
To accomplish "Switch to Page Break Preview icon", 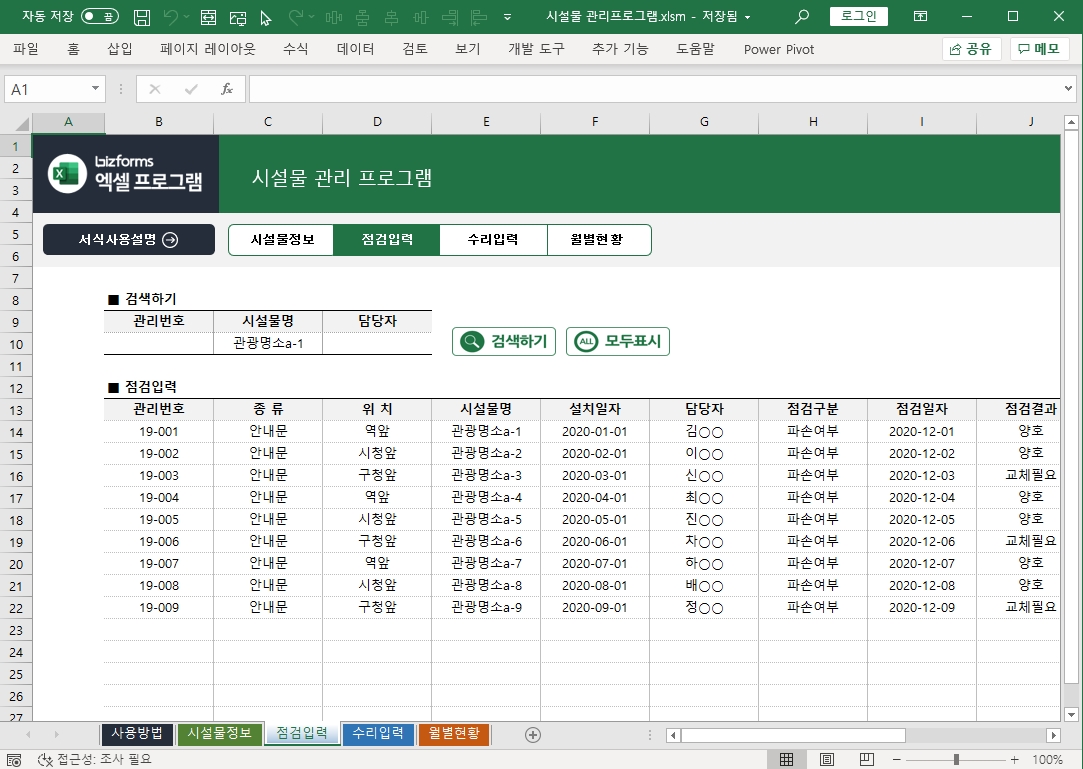I will tap(867, 760).
